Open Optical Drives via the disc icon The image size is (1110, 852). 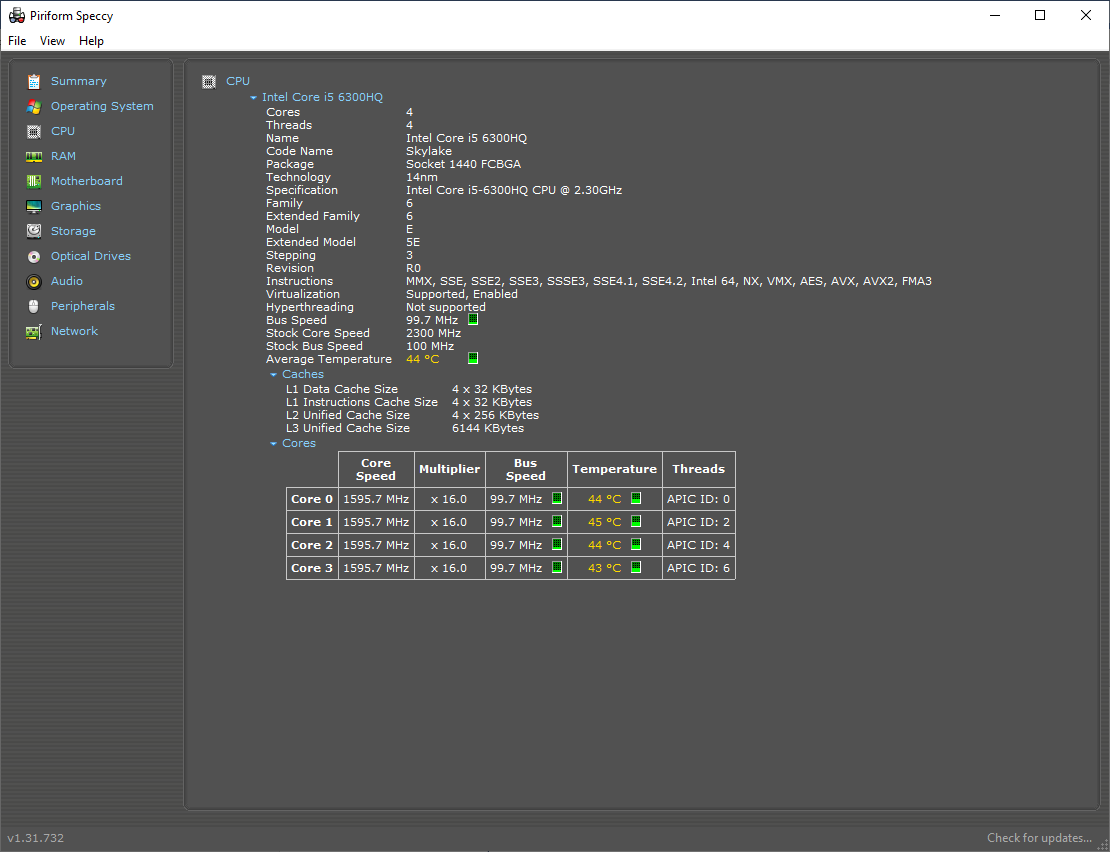34,256
